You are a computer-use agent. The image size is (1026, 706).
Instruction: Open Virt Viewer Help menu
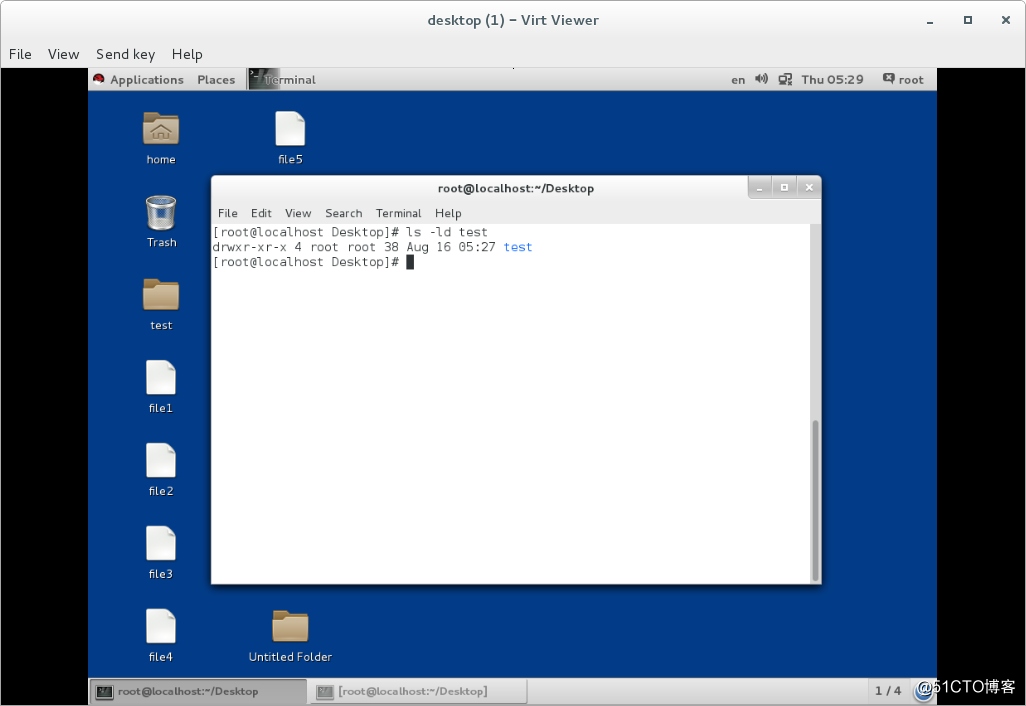[x=187, y=54]
